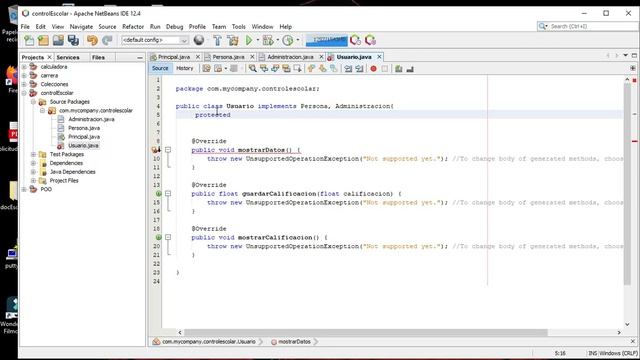640x360 pixels.
Task: Click the Clean and Build icon
Action: point(233,40)
